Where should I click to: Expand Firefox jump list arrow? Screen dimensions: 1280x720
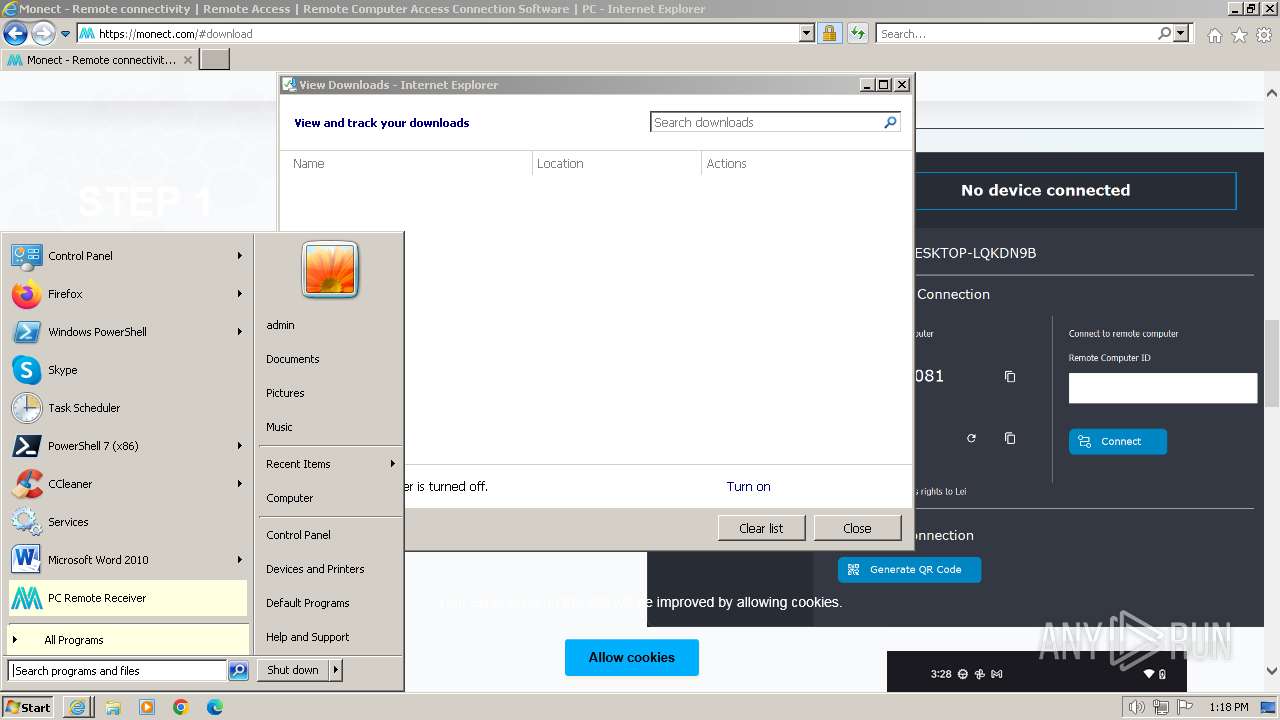pyautogui.click(x=240, y=294)
